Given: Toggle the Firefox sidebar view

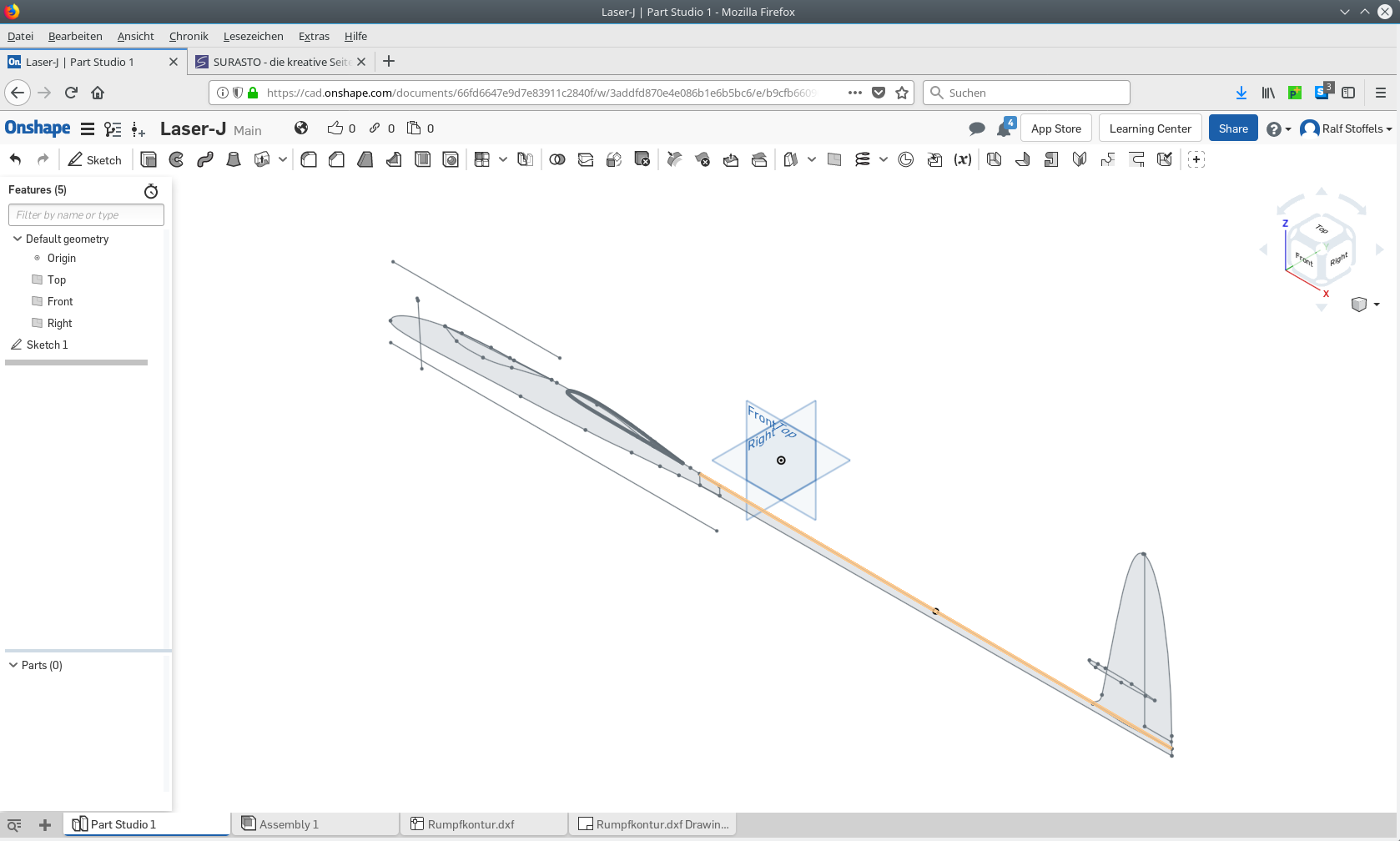Looking at the screenshot, I should pos(1348,93).
